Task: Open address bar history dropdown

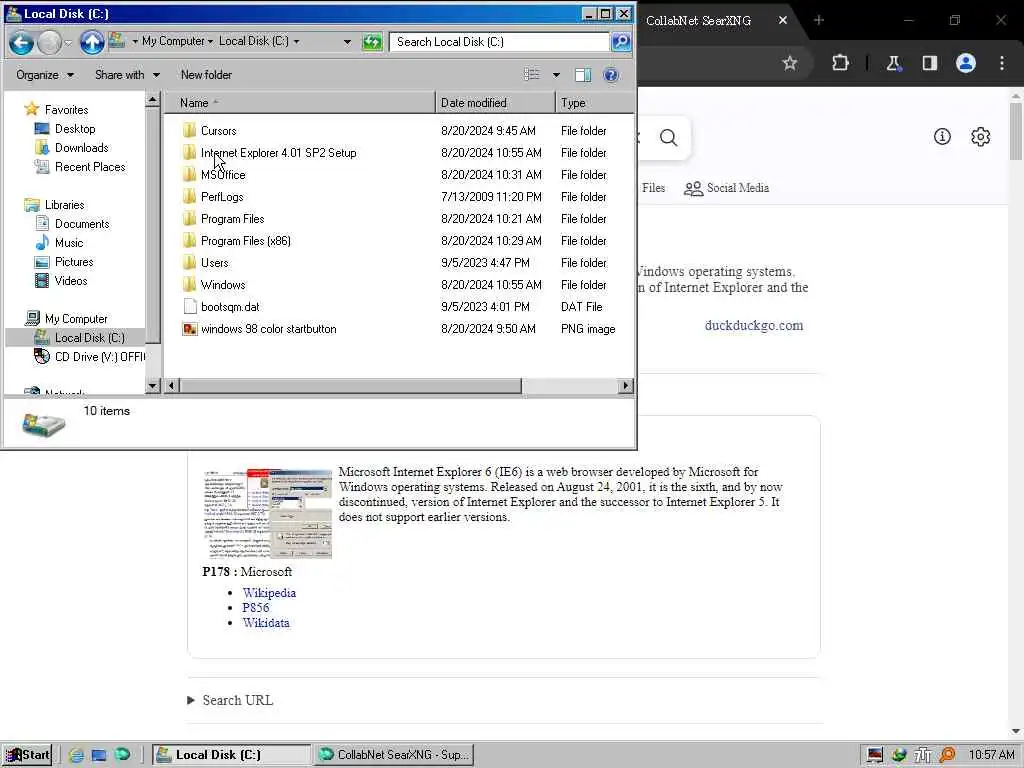Action: pos(347,42)
